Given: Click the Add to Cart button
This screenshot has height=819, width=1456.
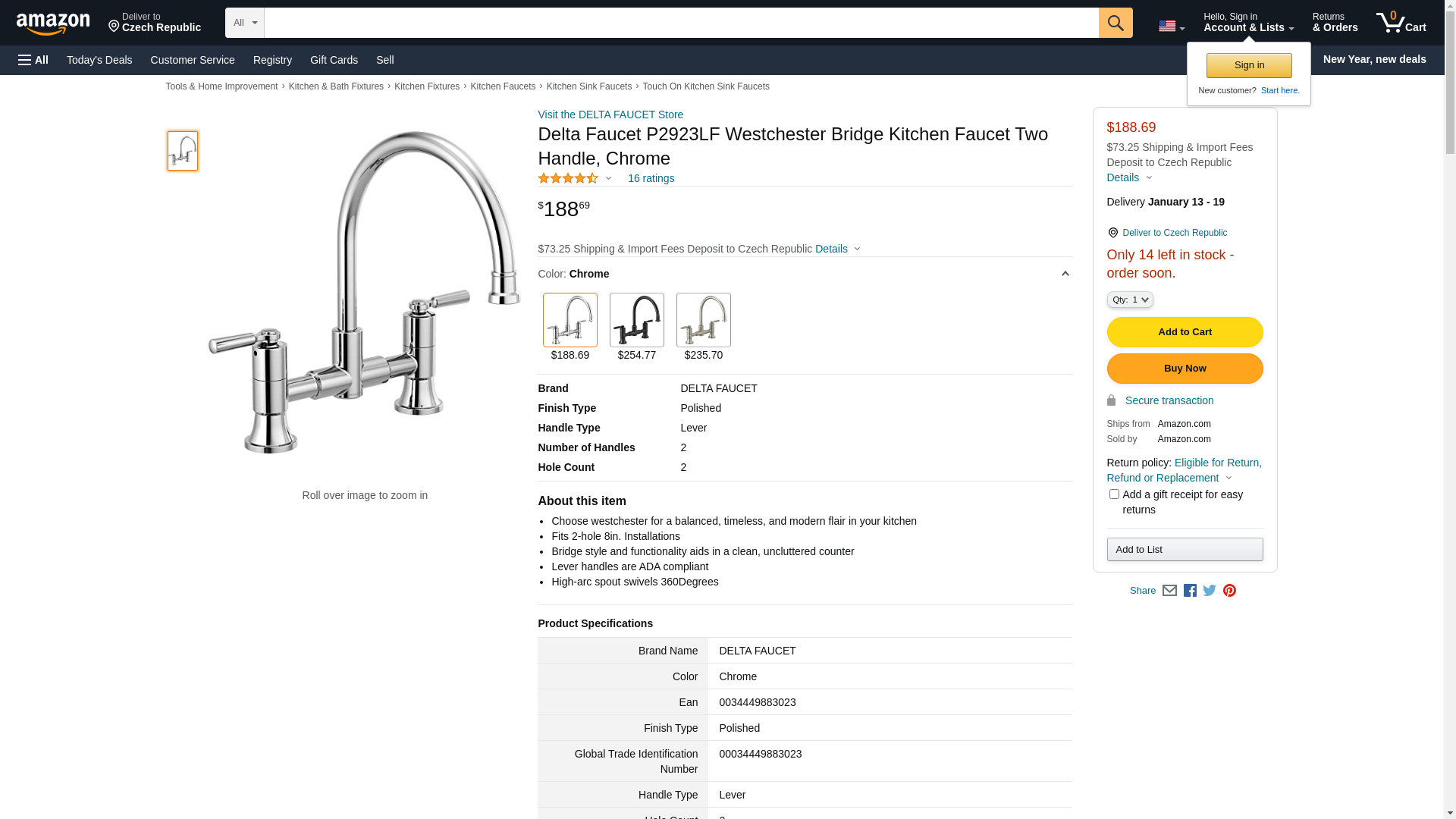Looking at the screenshot, I should click(x=1185, y=332).
